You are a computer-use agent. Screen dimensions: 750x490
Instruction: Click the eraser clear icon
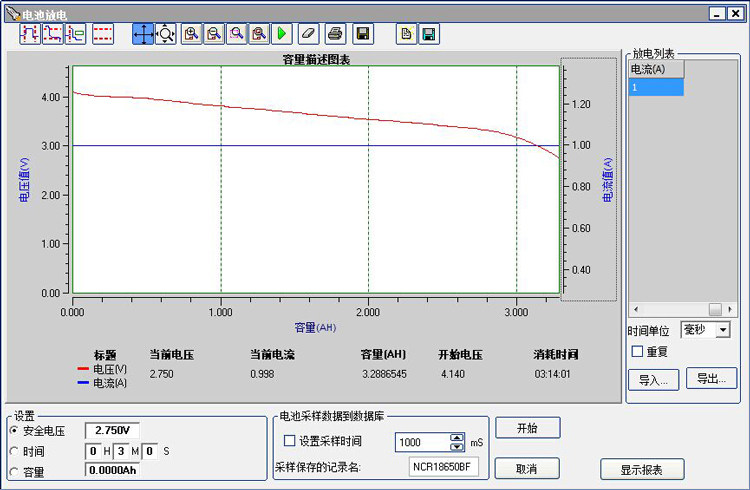coord(309,33)
